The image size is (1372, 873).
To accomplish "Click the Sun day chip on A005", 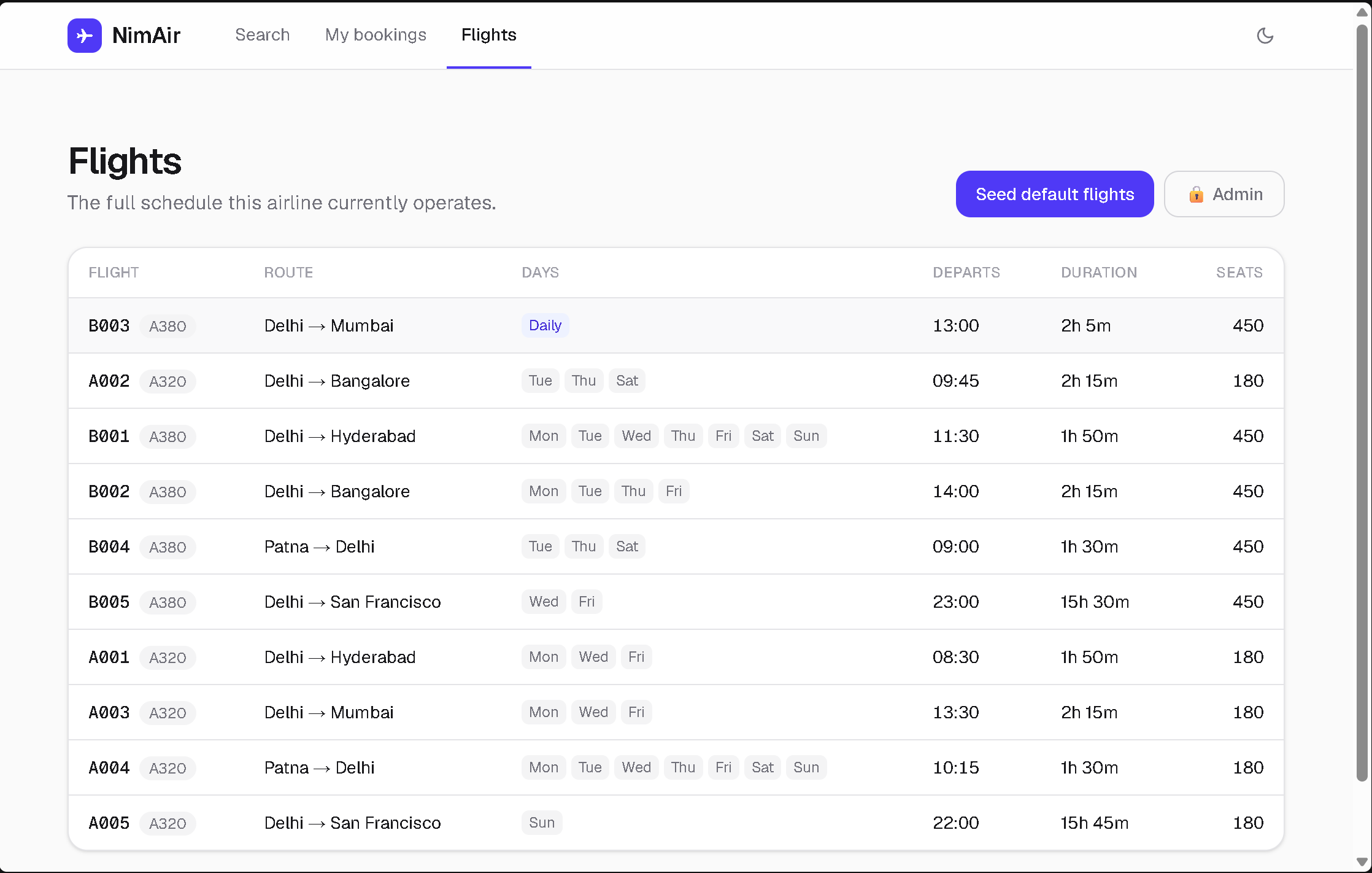I will (x=542, y=823).
